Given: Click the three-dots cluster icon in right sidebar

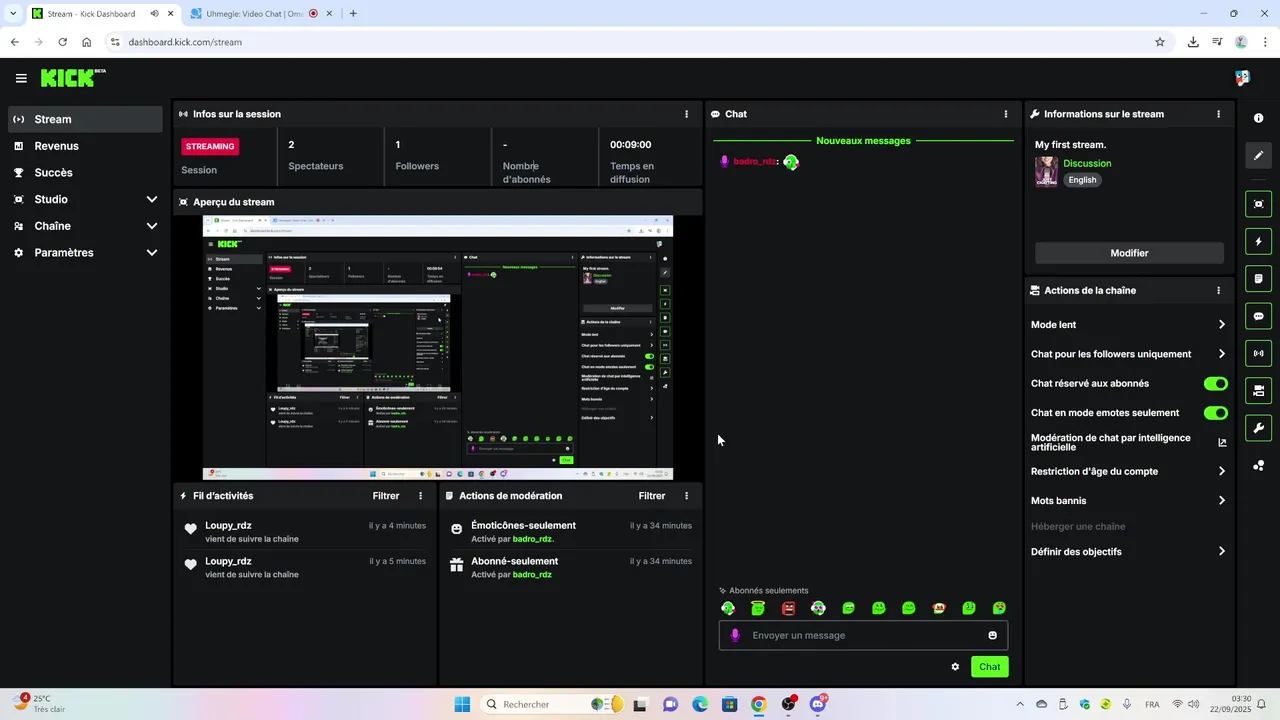Looking at the screenshot, I should (x=1258, y=465).
